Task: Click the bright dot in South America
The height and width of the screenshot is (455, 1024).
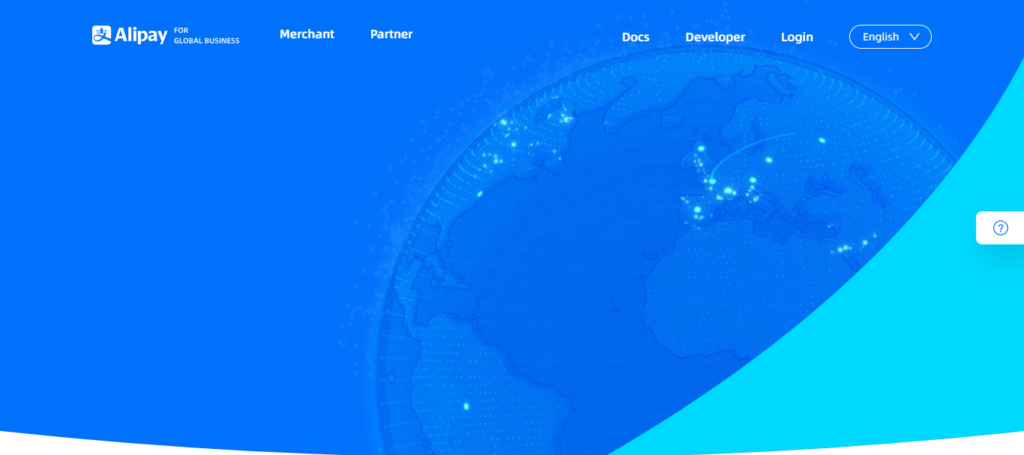Action: pos(465,406)
